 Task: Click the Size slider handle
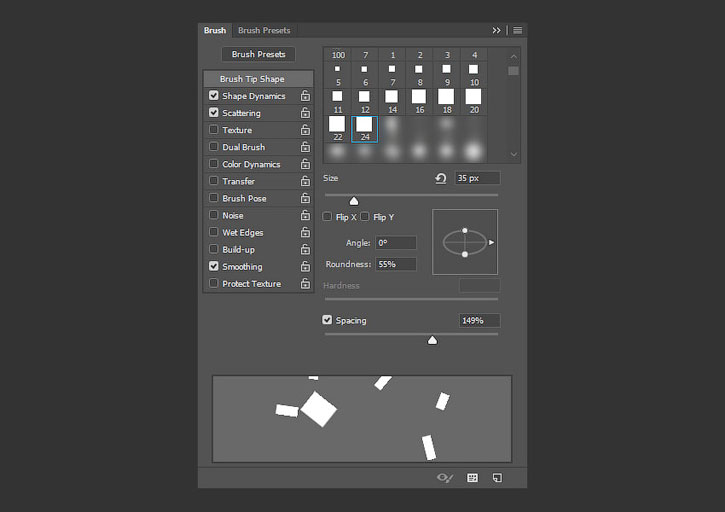[x=354, y=201]
